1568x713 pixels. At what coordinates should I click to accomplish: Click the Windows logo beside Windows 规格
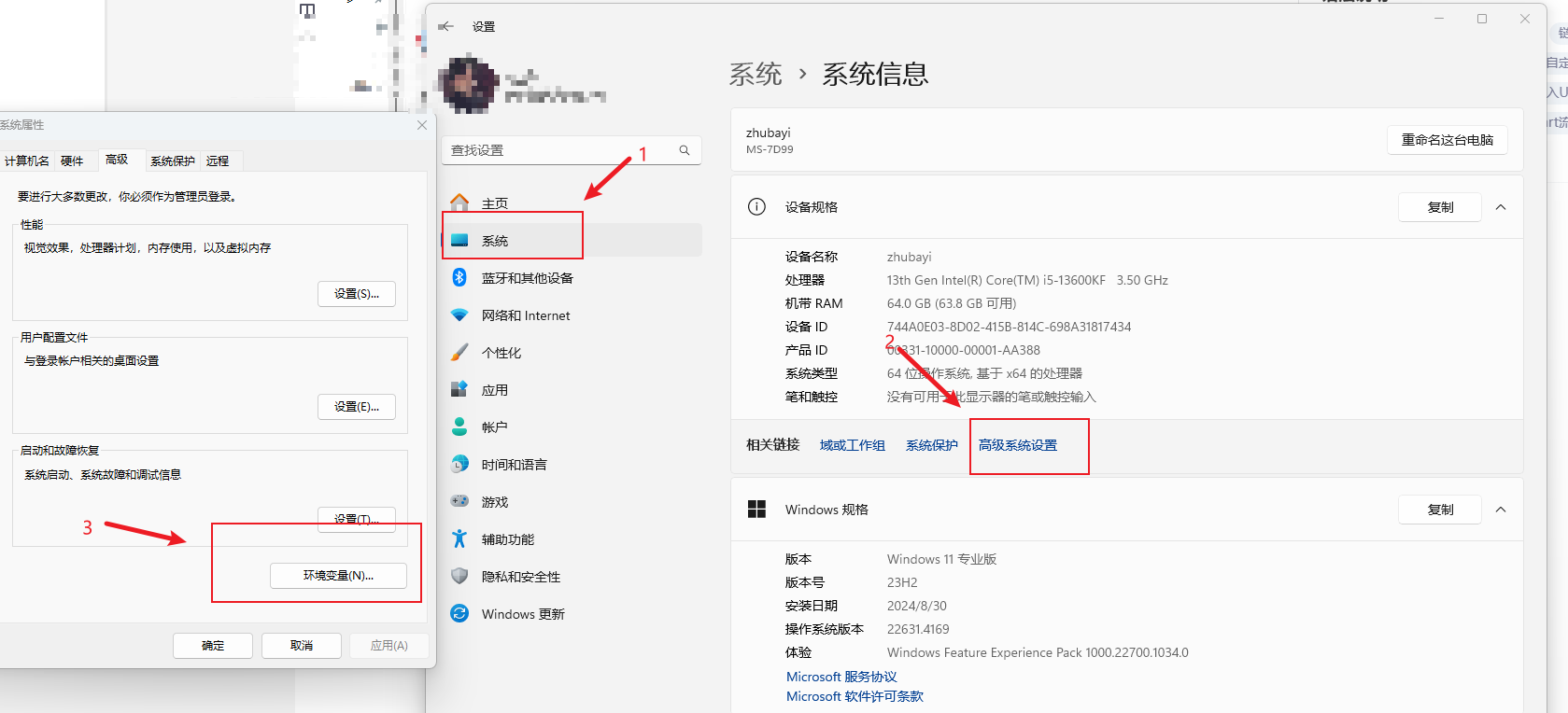coord(756,509)
